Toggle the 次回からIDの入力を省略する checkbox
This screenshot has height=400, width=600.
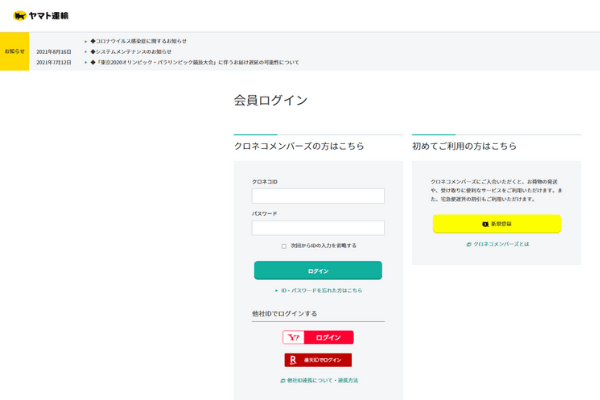click(x=284, y=246)
